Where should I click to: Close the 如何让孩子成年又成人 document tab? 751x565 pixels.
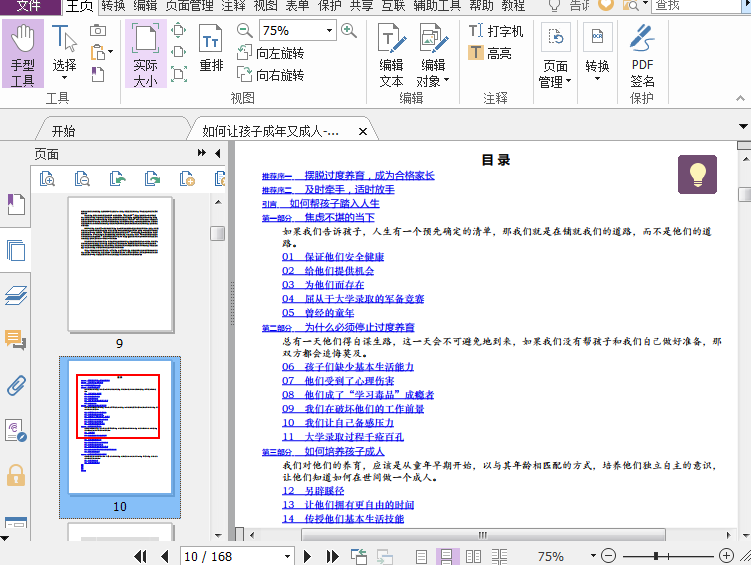tap(363, 131)
